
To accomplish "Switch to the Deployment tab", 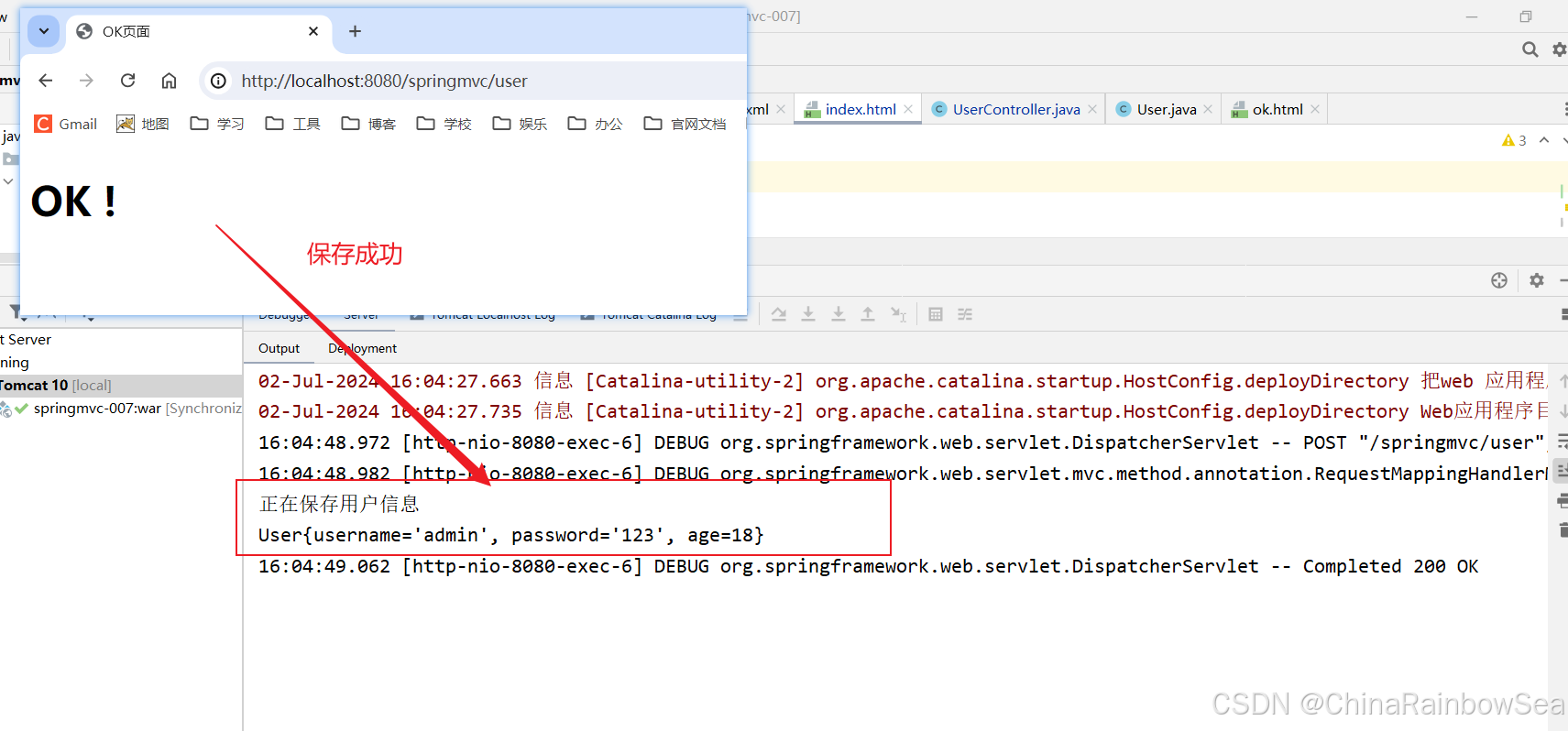I will [x=362, y=348].
